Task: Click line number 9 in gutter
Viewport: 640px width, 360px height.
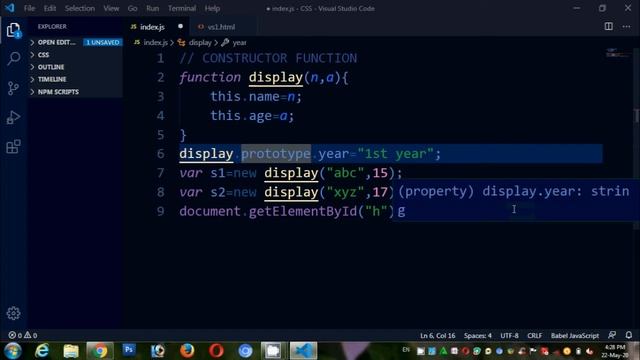Action: click(160, 211)
